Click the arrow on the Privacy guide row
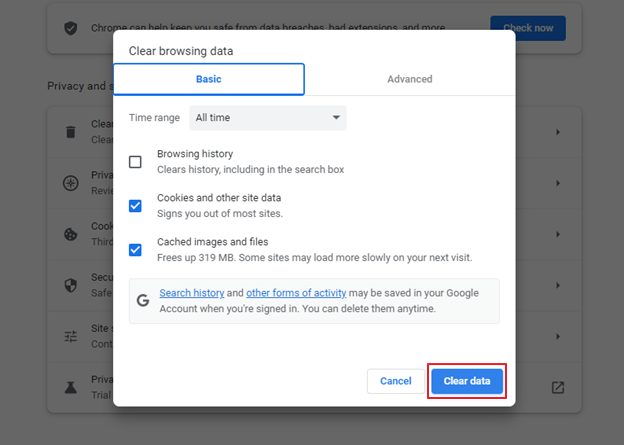624x445 pixels. (x=558, y=183)
